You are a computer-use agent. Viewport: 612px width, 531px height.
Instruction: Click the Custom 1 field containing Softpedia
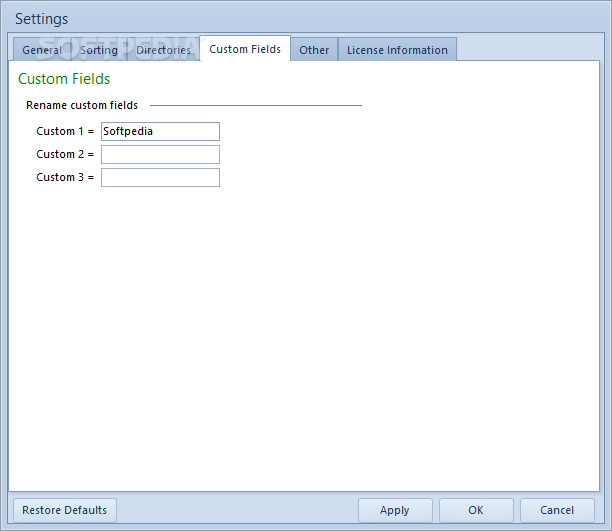coord(160,132)
